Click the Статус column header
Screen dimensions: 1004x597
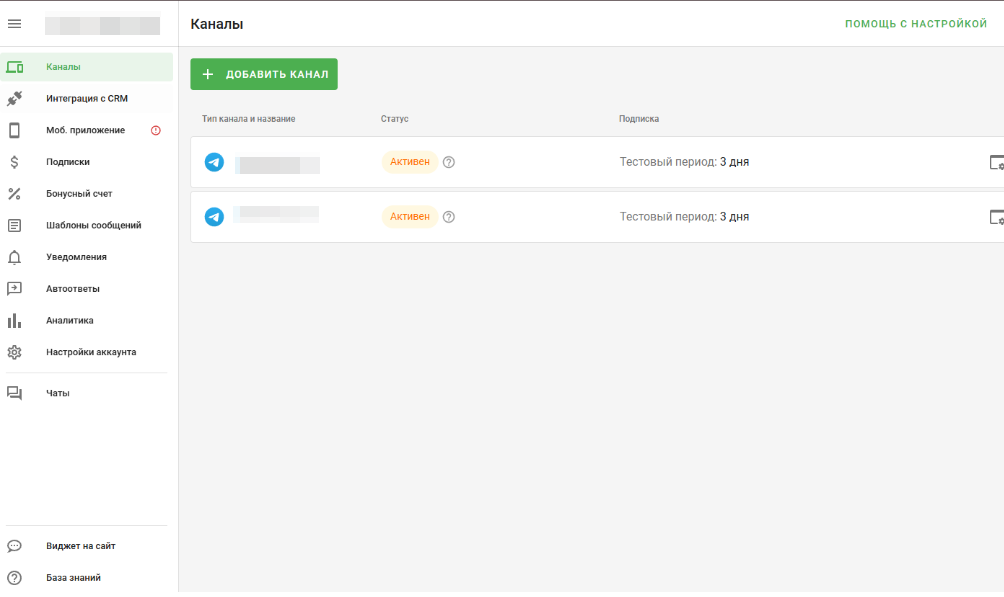(x=394, y=119)
